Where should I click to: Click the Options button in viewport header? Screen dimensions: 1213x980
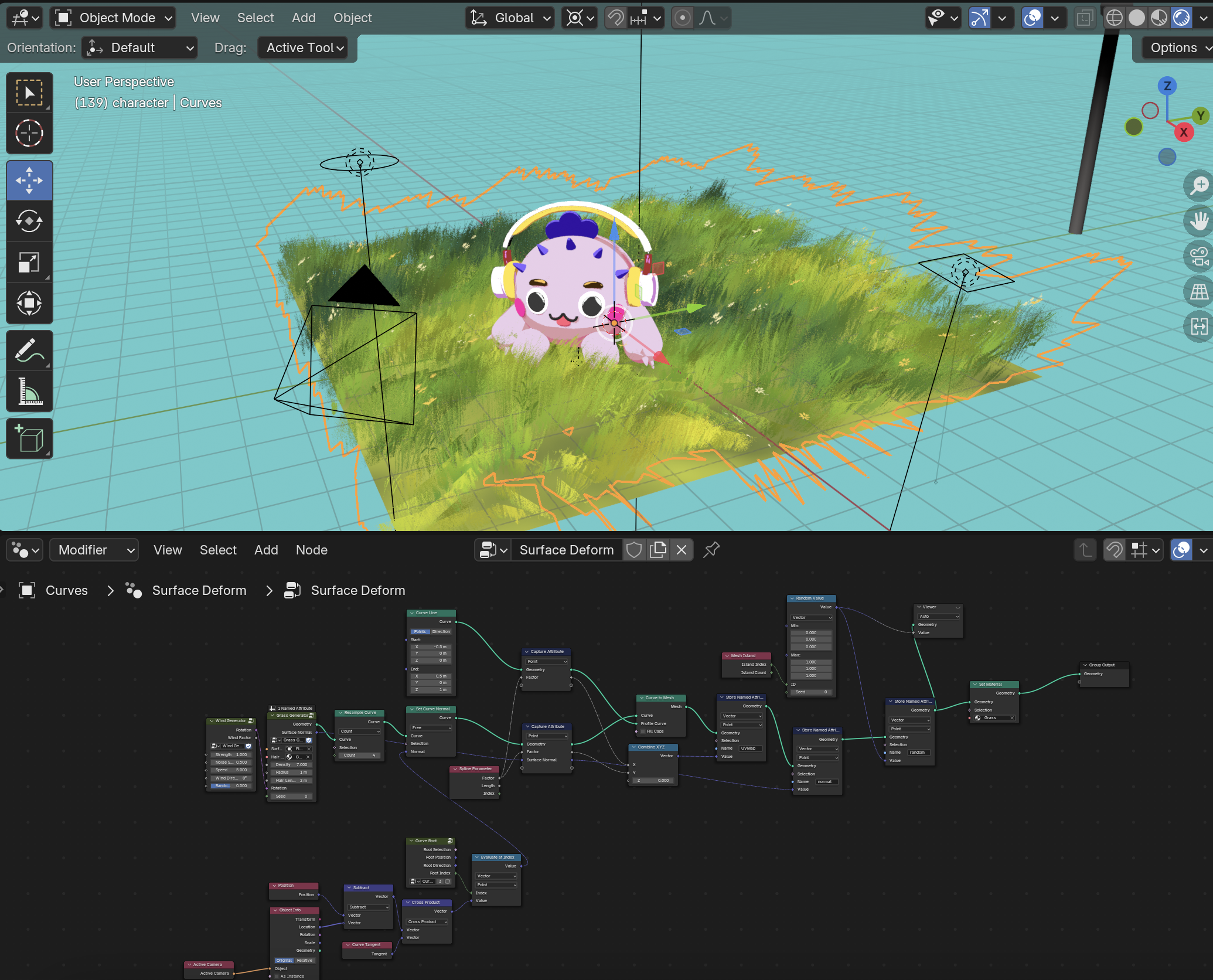[1174, 48]
